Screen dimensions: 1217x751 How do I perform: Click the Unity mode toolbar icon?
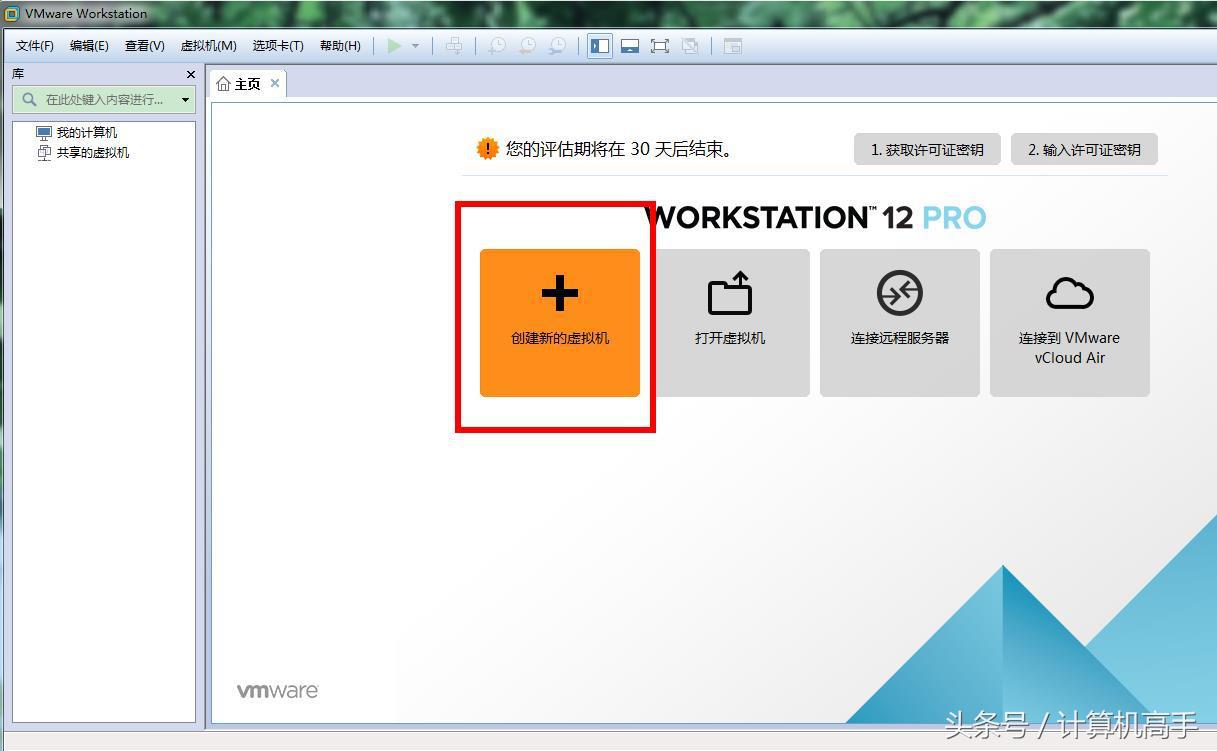[690, 46]
